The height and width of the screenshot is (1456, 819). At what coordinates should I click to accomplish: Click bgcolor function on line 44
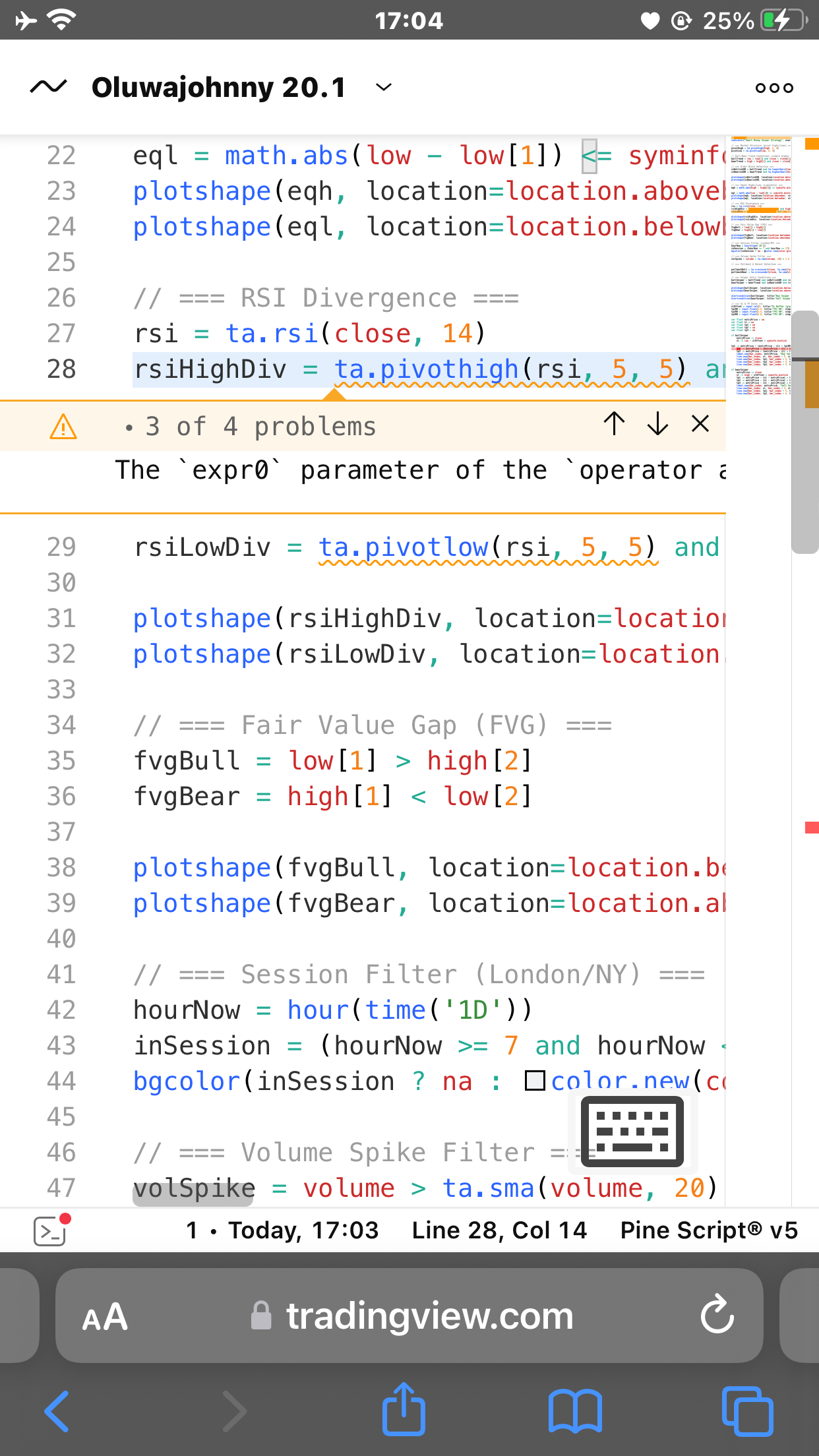pyautogui.click(x=187, y=1081)
